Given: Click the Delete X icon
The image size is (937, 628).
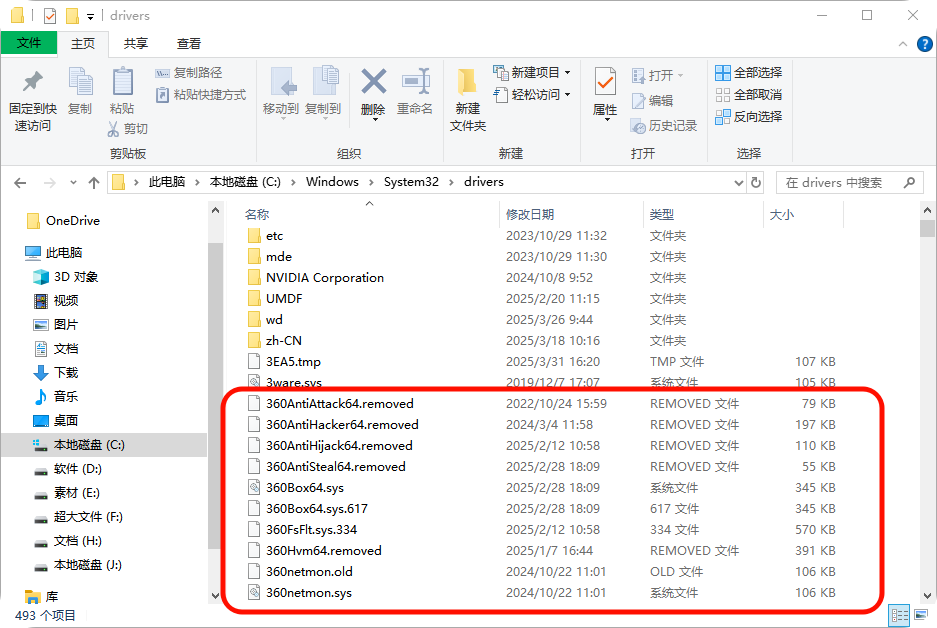Looking at the screenshot, I should click(373, 81).
